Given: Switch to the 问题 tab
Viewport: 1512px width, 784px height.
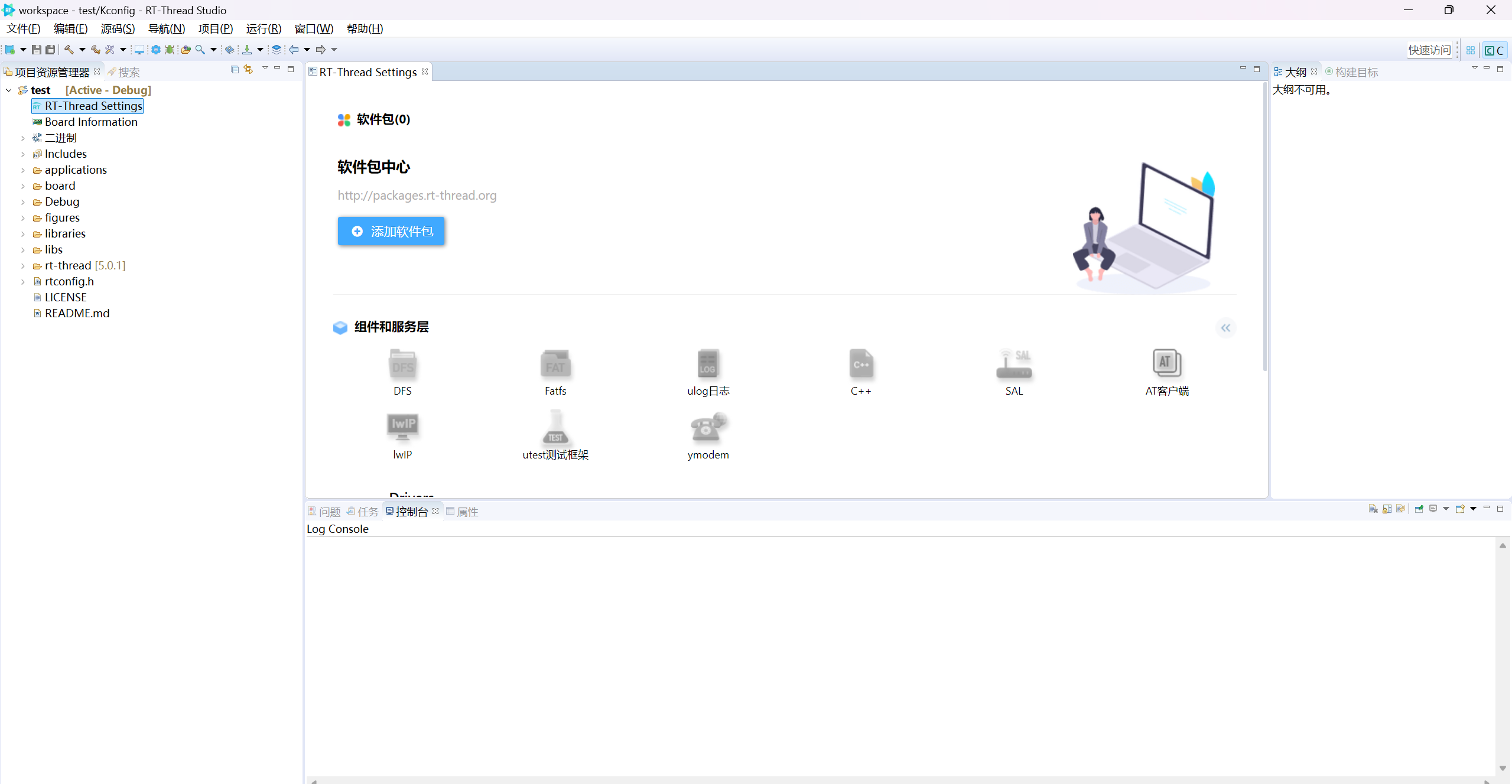Looking at the screenshot, I should pyautogui.click(x=324, y=511).
